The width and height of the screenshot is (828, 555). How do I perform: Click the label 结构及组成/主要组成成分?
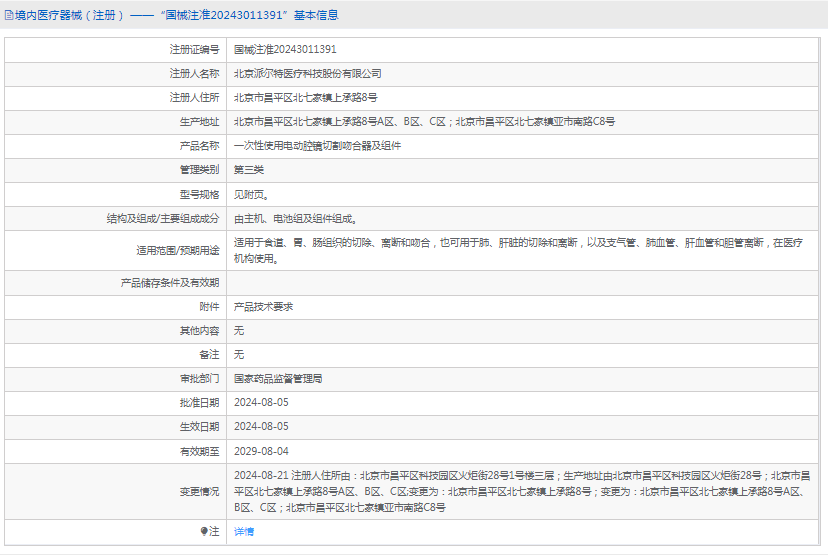[163, 219]
